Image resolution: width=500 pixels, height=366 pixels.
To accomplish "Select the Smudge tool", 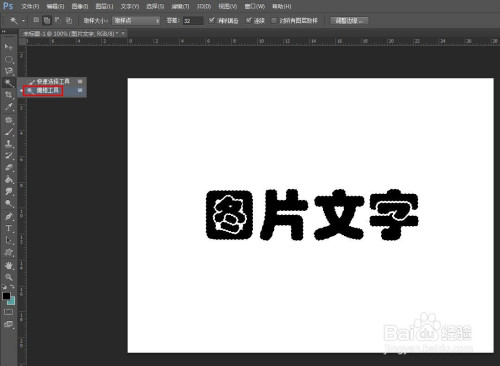I will [x=9, y=191].
